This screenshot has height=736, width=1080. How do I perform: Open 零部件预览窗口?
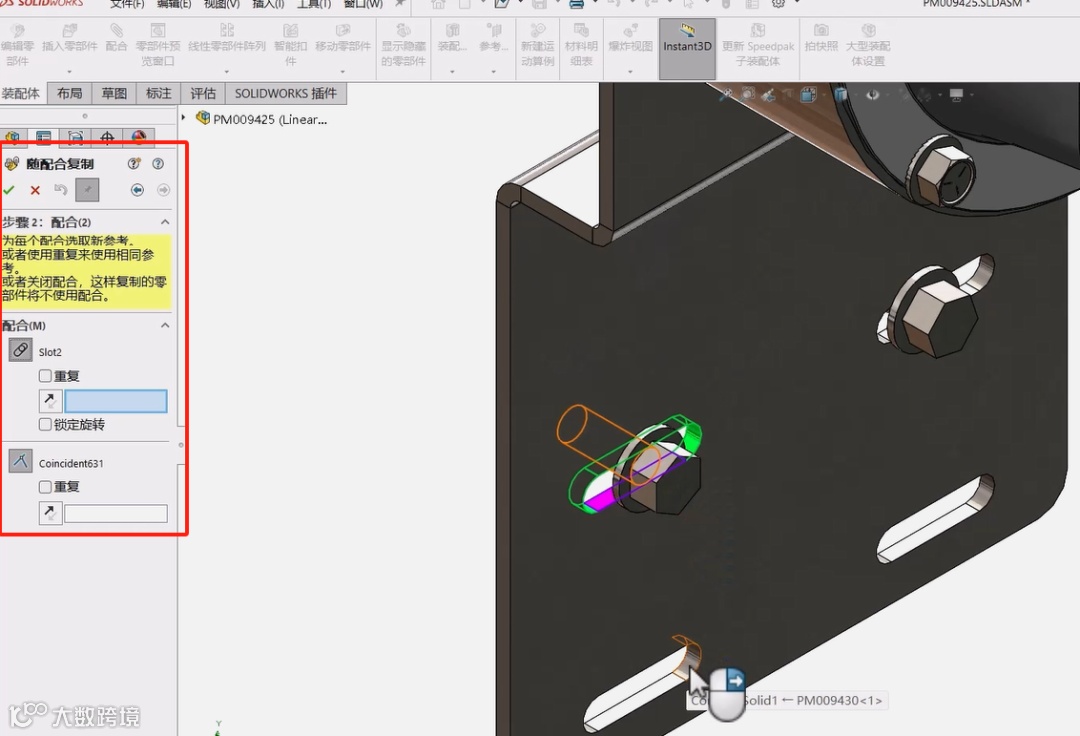[x=158, y=45]
